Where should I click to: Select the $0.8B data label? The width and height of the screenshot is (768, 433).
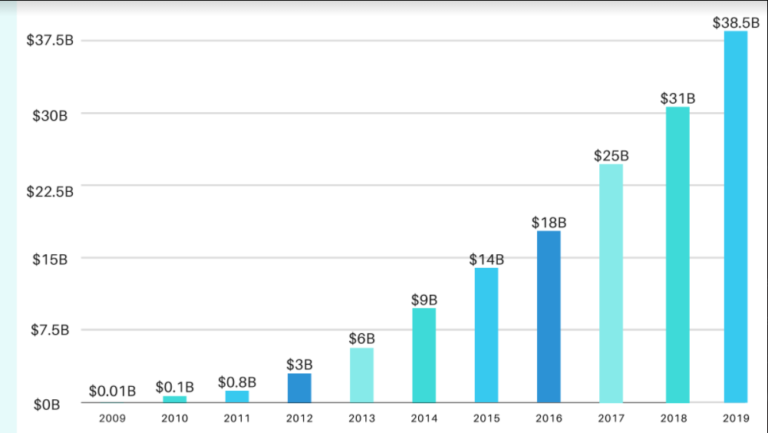point(237,382)
